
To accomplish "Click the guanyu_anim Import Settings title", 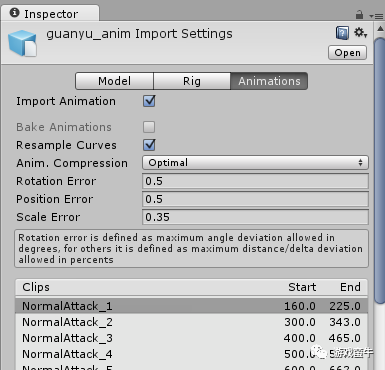I will pos(139,34).
